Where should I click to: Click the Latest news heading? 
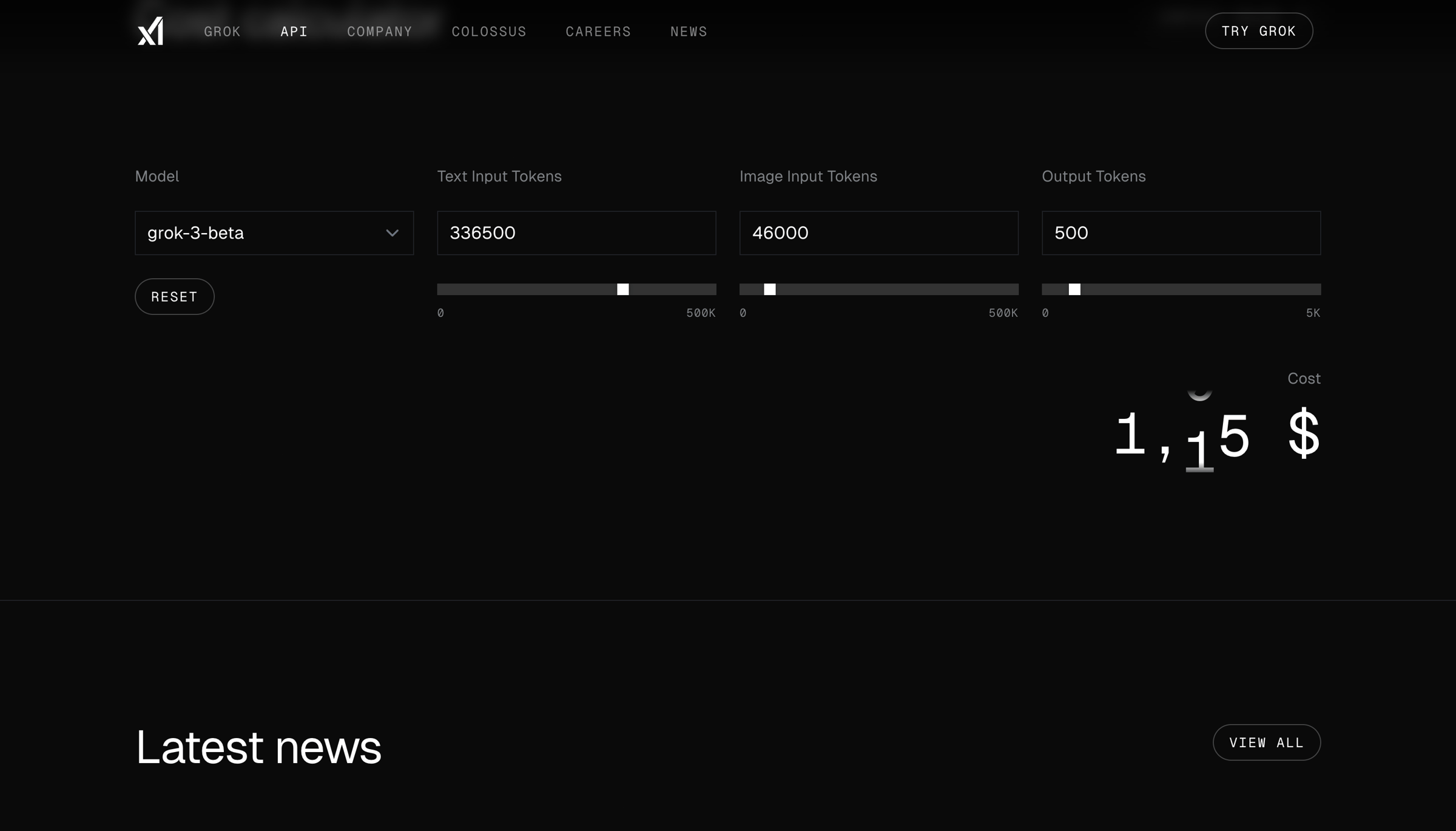(258, 747)
